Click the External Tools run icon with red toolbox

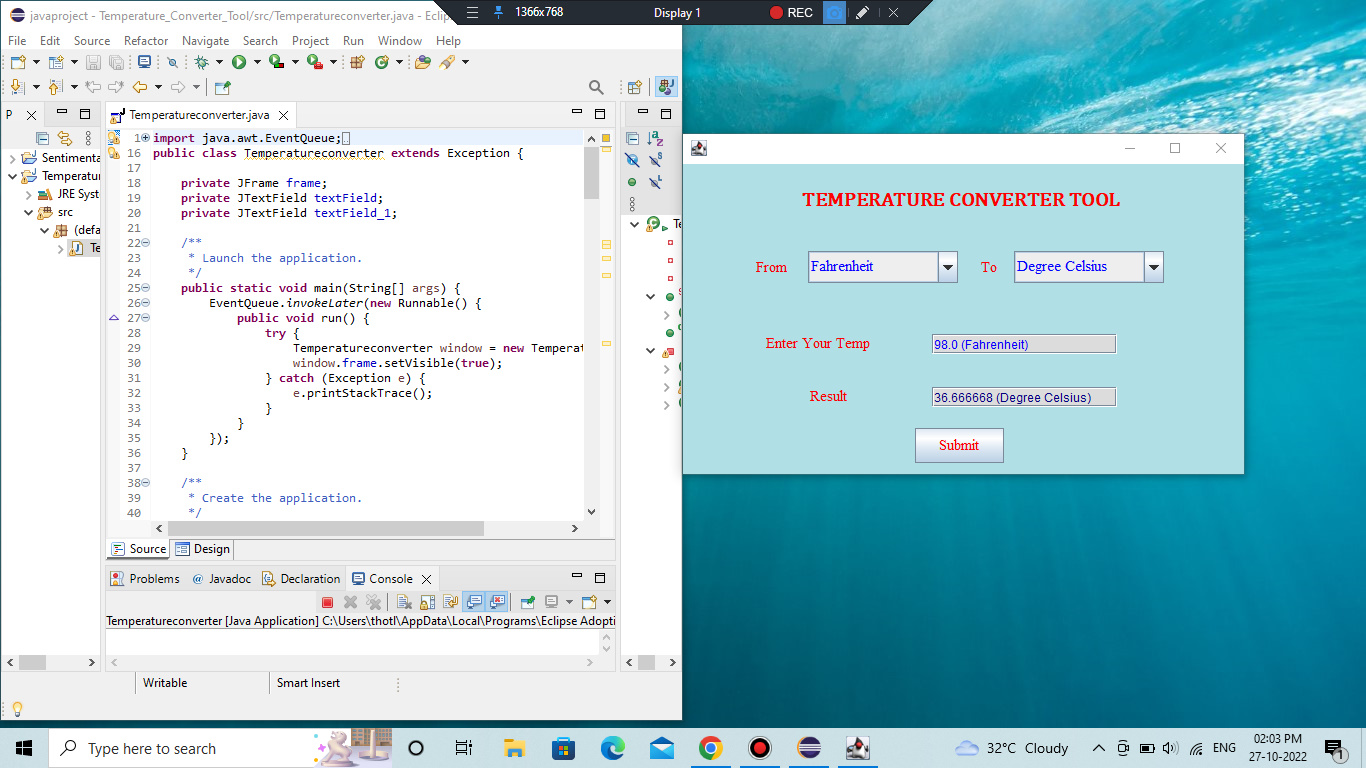tap(315, 62)
